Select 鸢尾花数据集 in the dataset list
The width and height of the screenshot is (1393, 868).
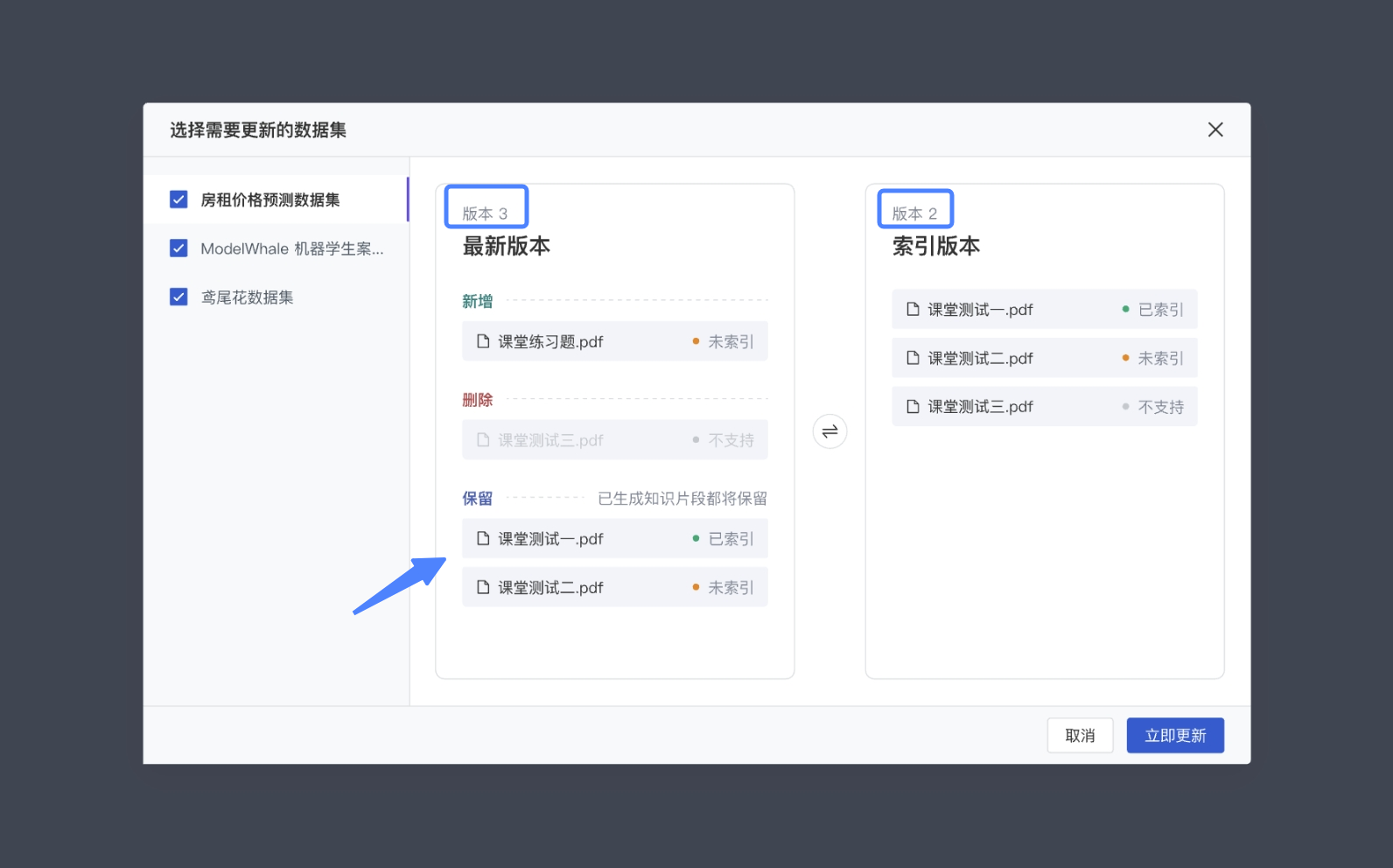tap(248, 297)
